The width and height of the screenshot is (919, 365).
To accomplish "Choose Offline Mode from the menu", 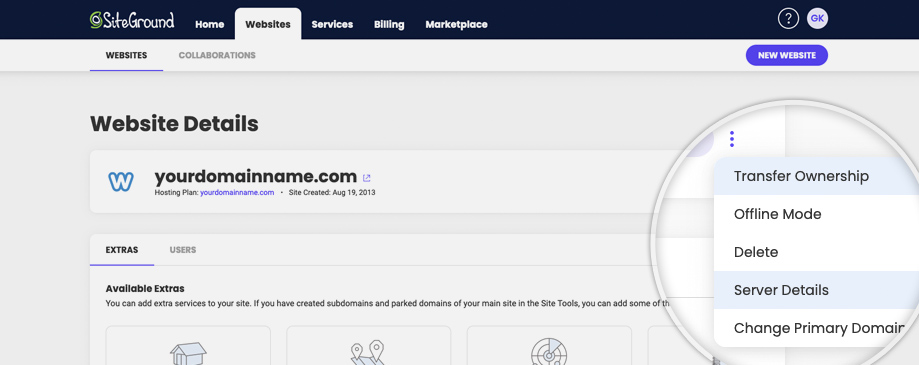I will (x=816, y=214).
